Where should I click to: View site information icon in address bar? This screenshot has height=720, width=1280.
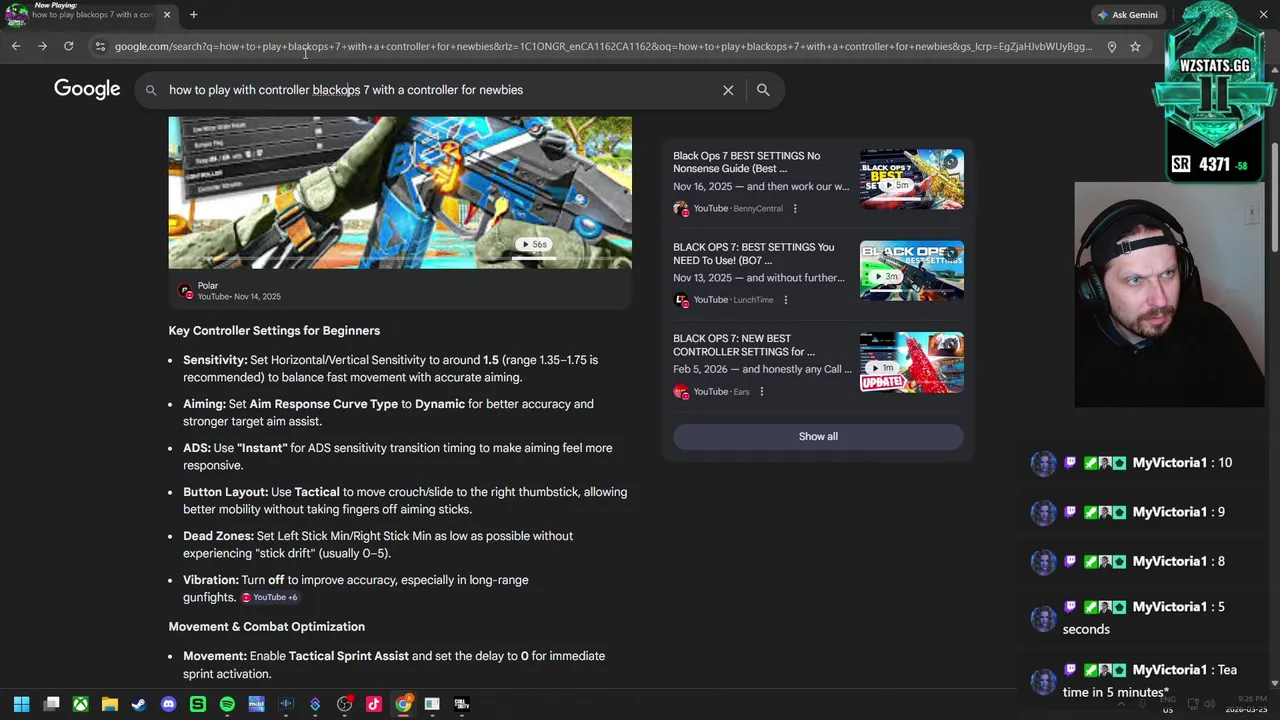(x=100, y=46)
